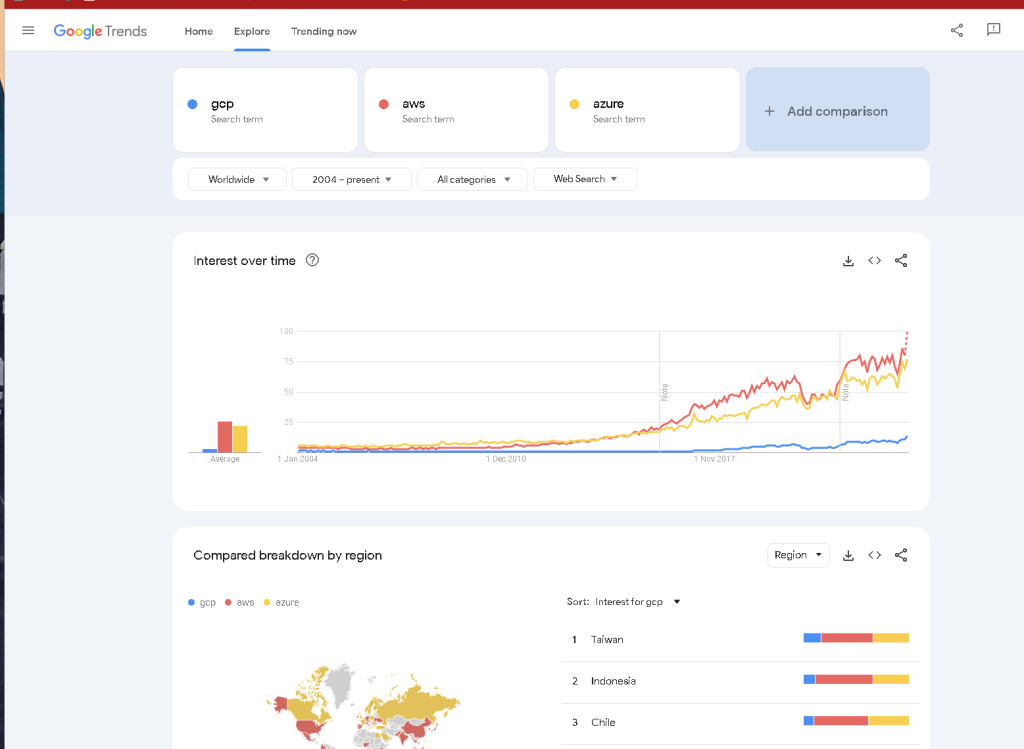Click gcp in the map legend

coord(202,602)
